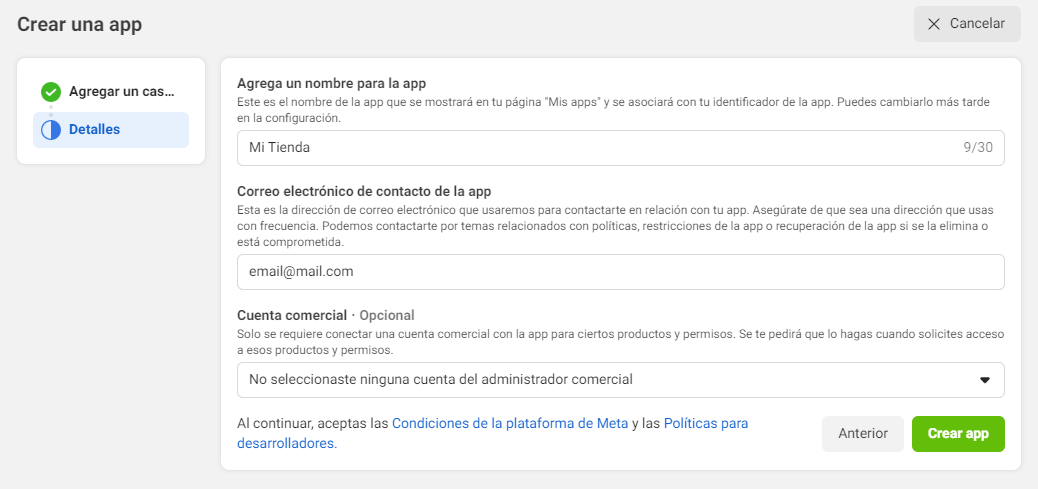Click the half-filled blue Detalles progress icon
The width and height of the screenshot is (1038, 489).
point(51,130)
